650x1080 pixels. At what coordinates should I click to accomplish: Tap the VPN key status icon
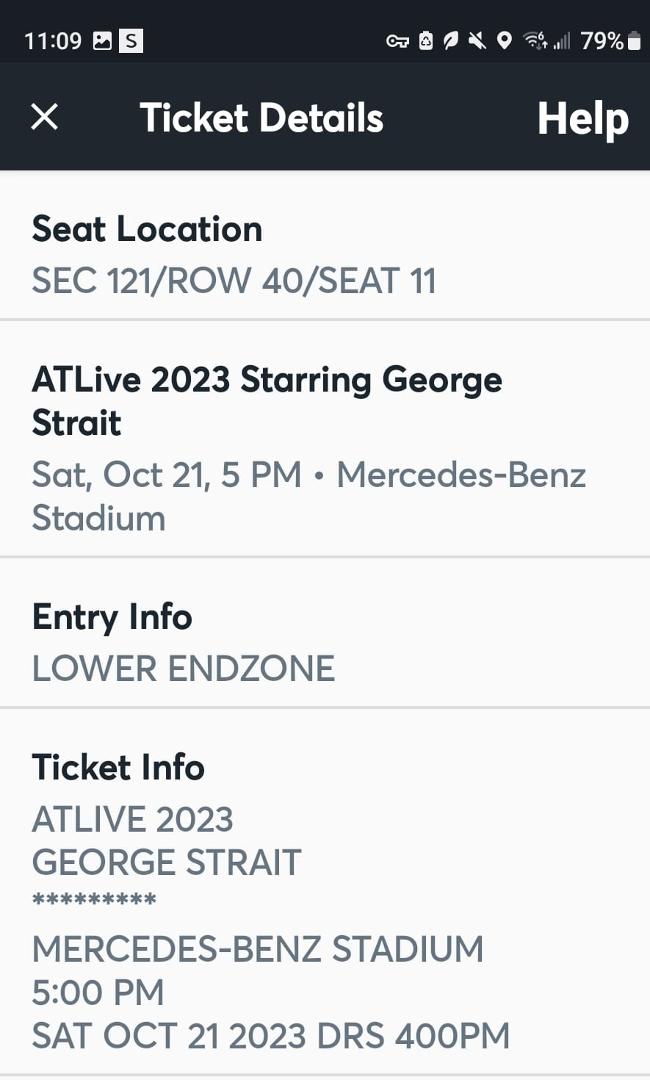tap(397, 41)
